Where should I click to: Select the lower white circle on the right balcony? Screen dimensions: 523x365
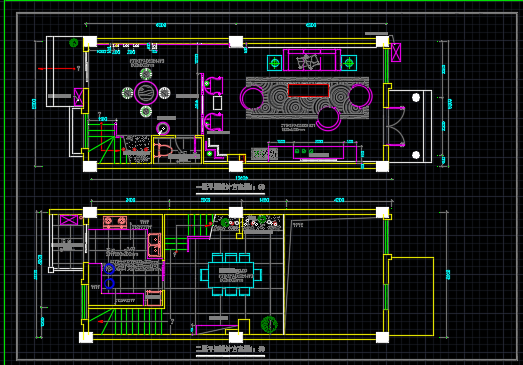(416, 155)
